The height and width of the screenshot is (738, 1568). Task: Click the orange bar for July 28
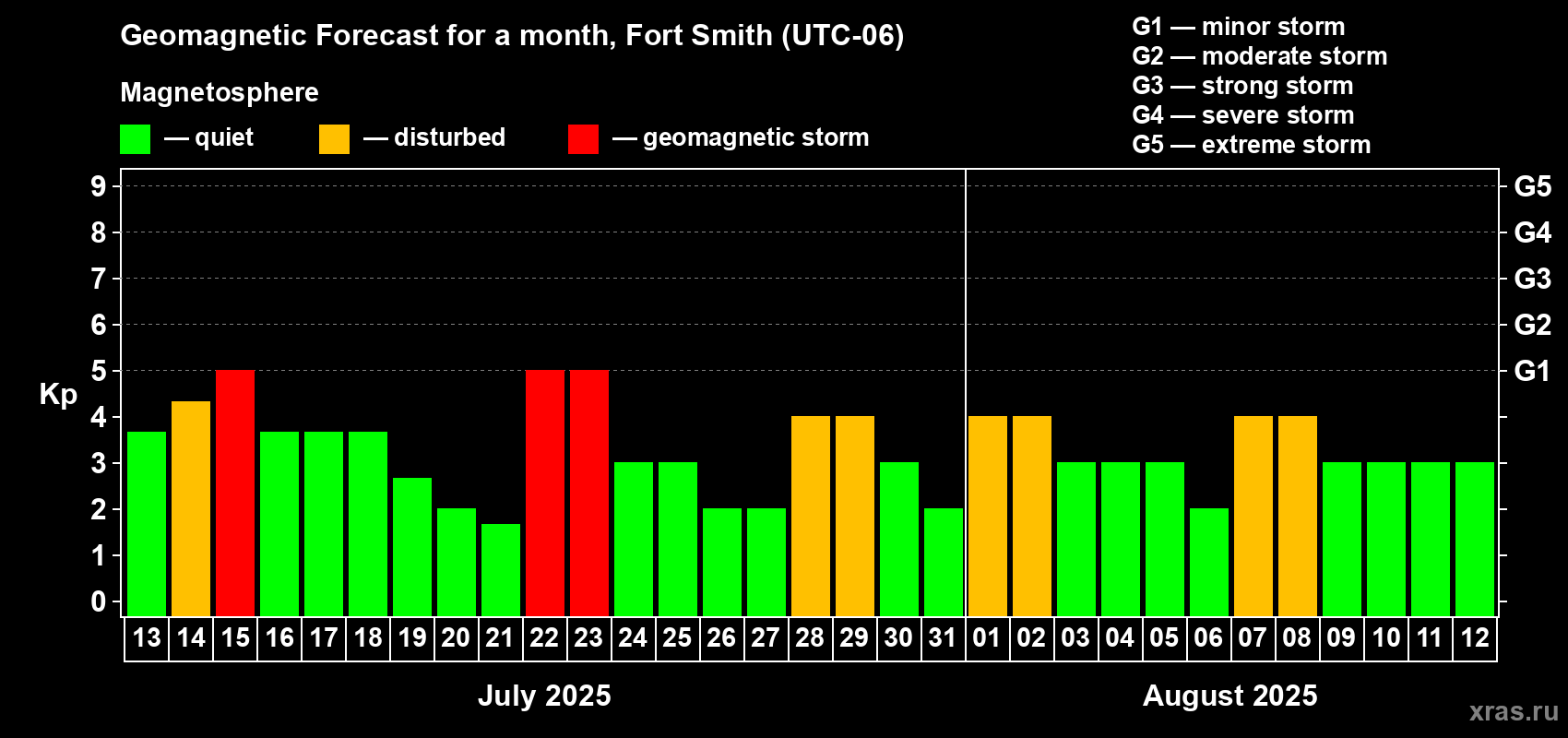(x=811, y=516)
